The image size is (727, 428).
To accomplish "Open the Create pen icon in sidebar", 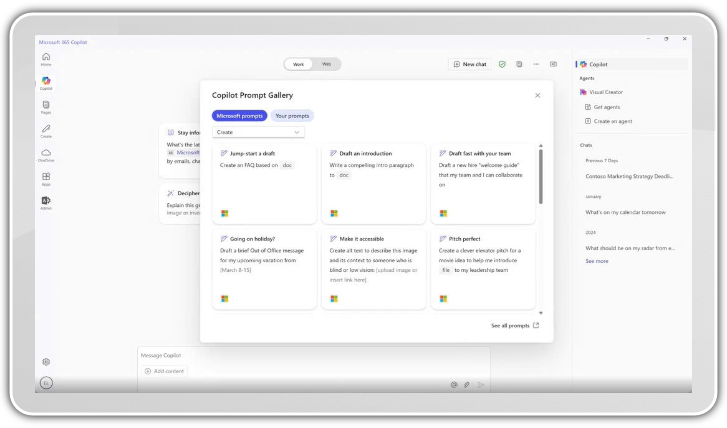I will click(46, 130).
